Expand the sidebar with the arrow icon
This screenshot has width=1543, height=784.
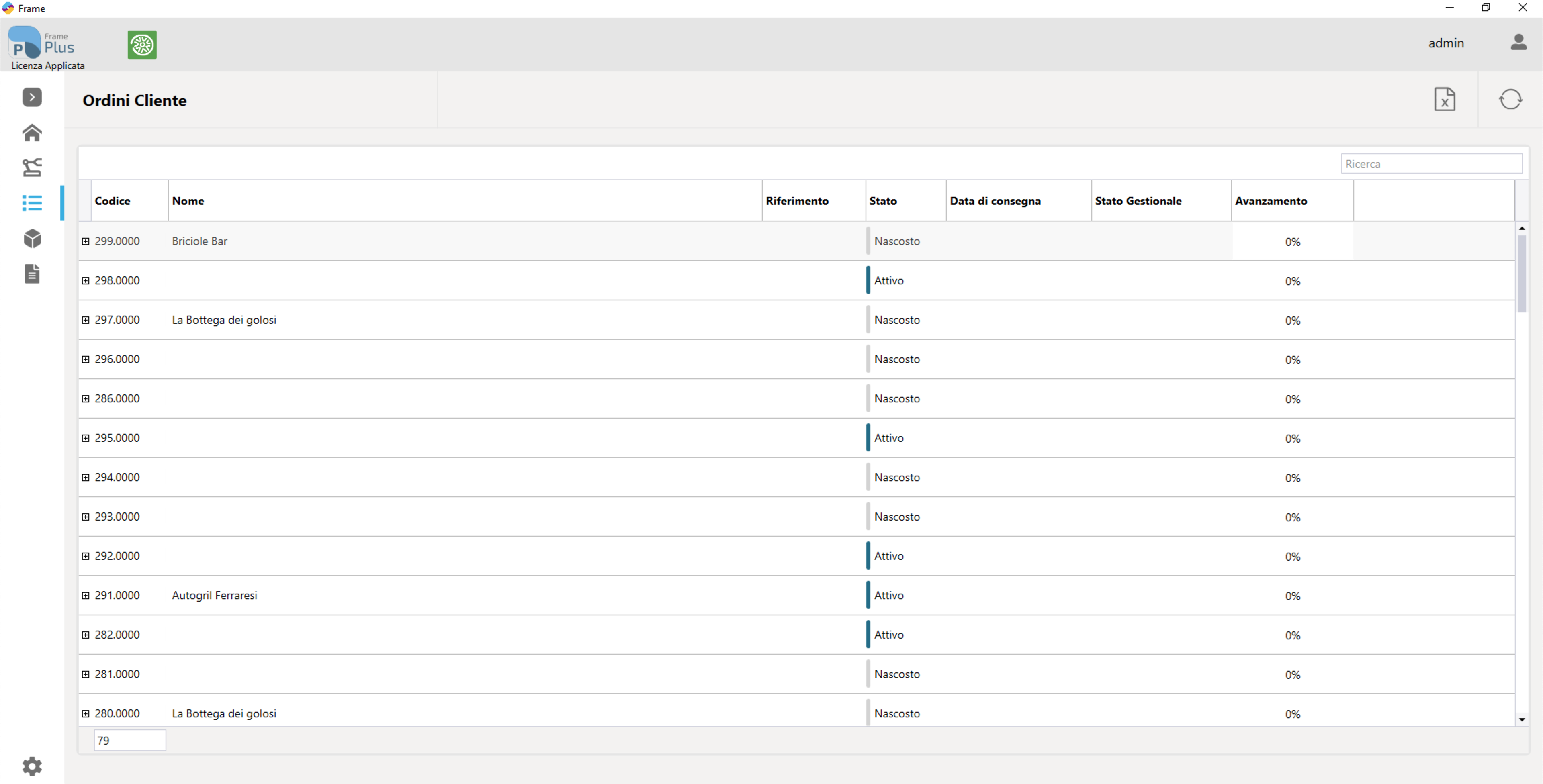pos(32,97)
